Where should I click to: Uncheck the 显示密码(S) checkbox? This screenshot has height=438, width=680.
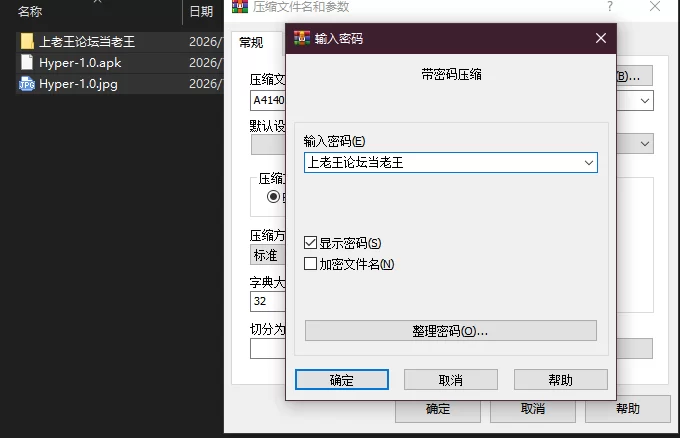pos(311,242)
